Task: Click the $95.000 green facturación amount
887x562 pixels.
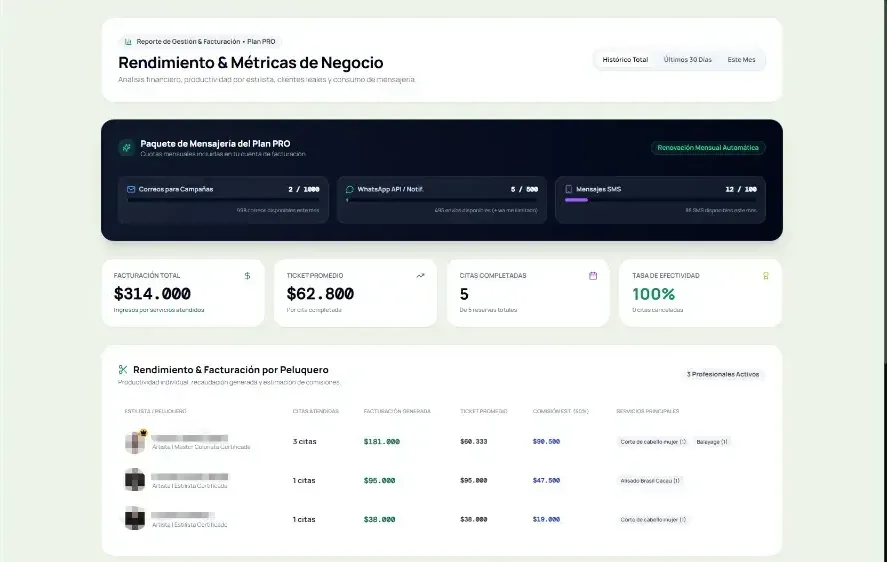Action: pyautogui.click(x=380, y=481)
